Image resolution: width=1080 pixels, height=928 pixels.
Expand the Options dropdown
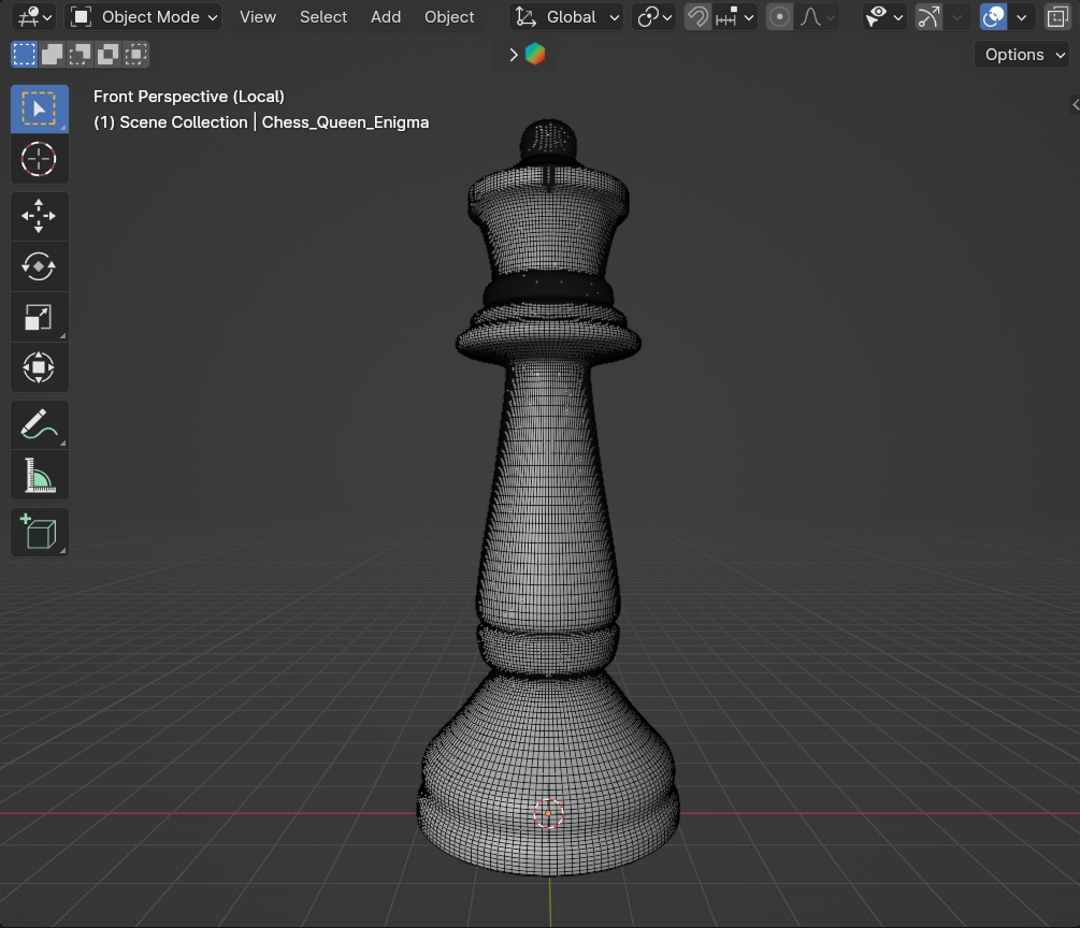pos(1022,55)
